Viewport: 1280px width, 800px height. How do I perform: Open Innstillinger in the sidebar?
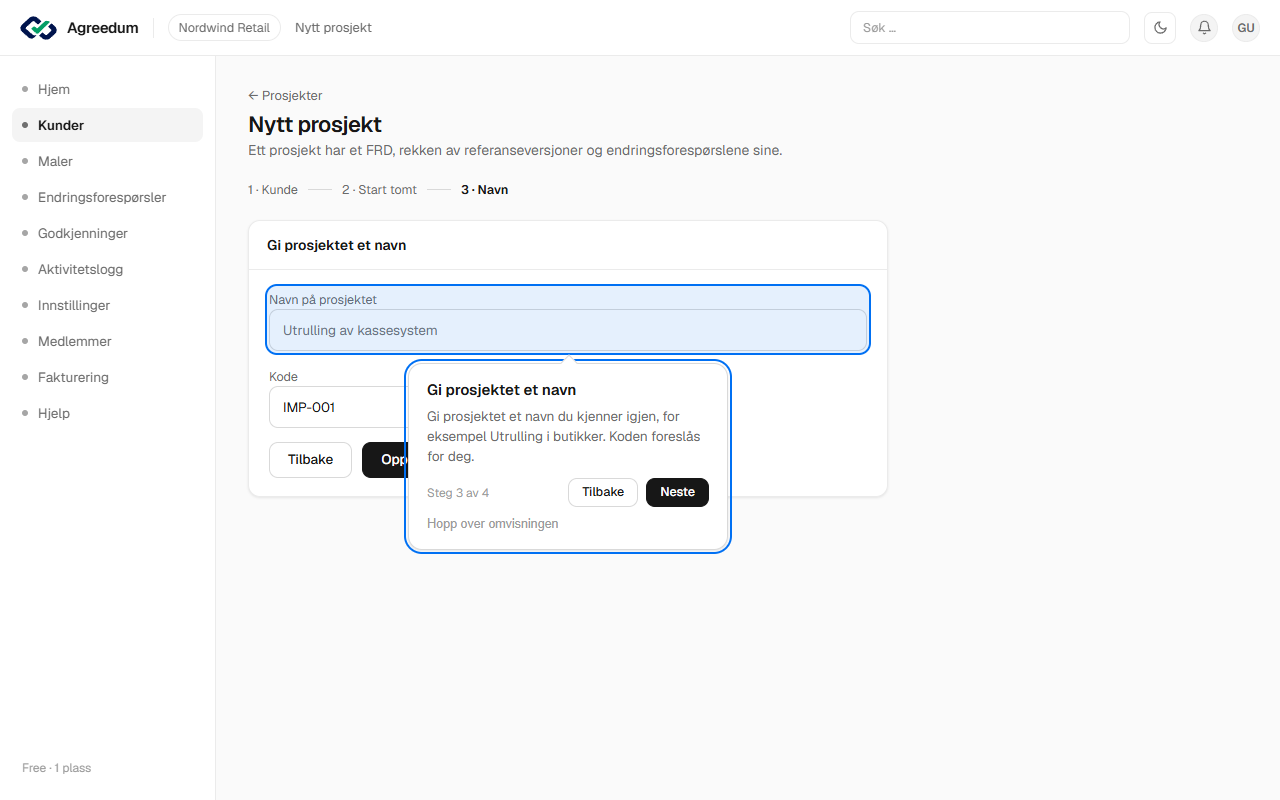107,305
